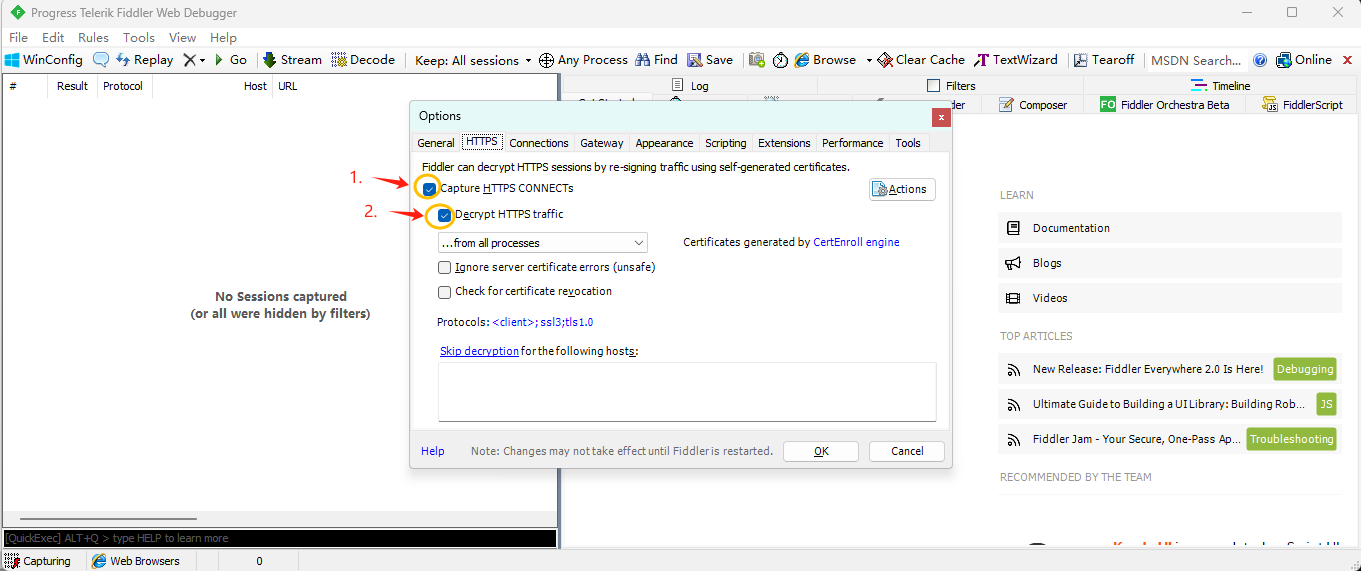
Task: Click the skip decryption hosts text box
Action: 687,392
